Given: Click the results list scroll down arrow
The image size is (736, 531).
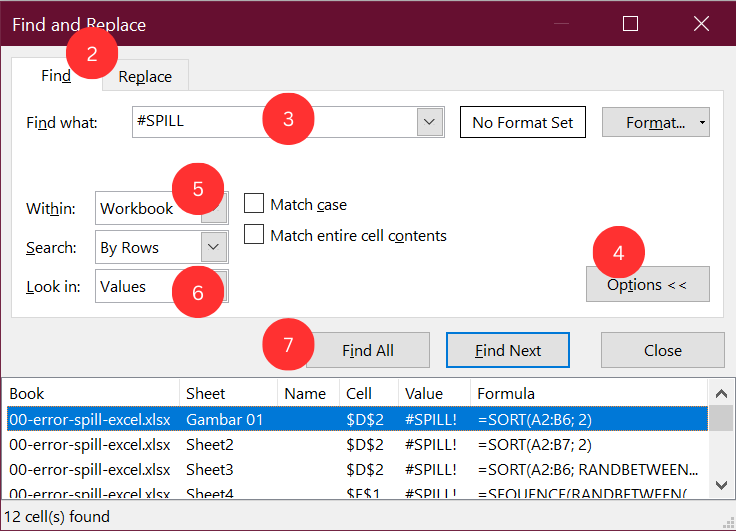Looking at the screenshot, I should pyautogui.click(x=721, y=485).
